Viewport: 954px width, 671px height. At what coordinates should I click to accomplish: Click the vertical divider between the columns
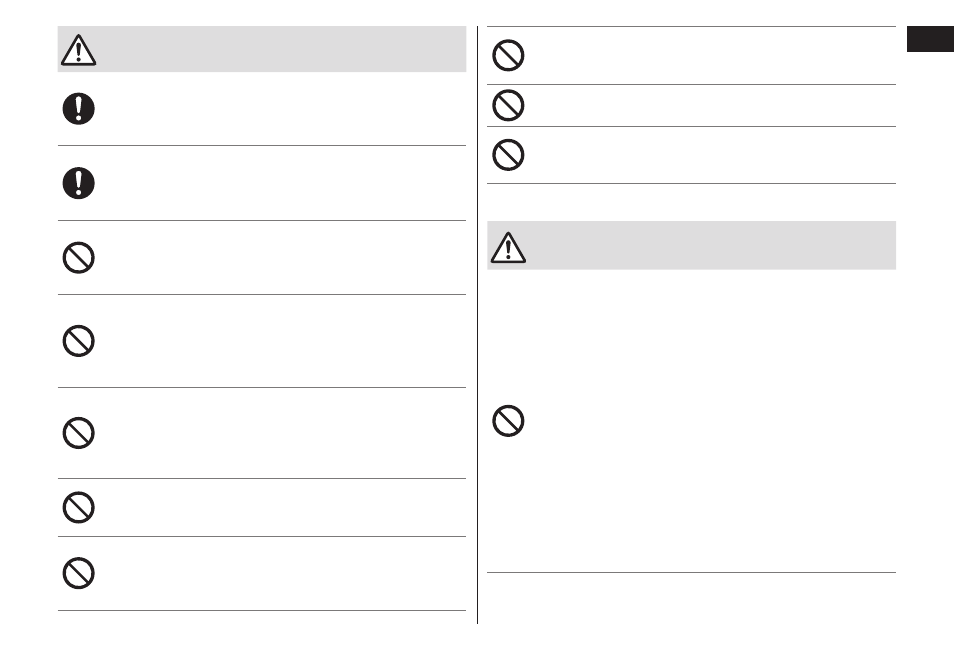pyautogui.click(x=478, y=325)
